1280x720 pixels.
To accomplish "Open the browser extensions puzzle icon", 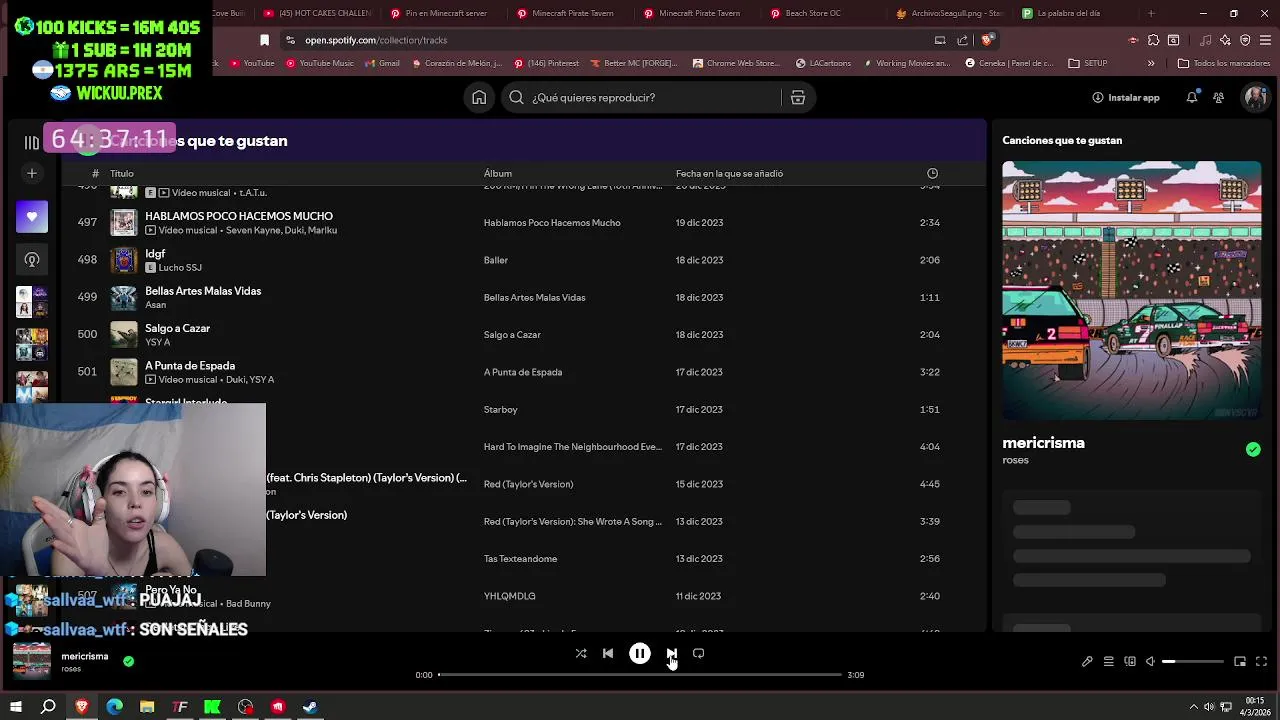I will [1153, 40].
